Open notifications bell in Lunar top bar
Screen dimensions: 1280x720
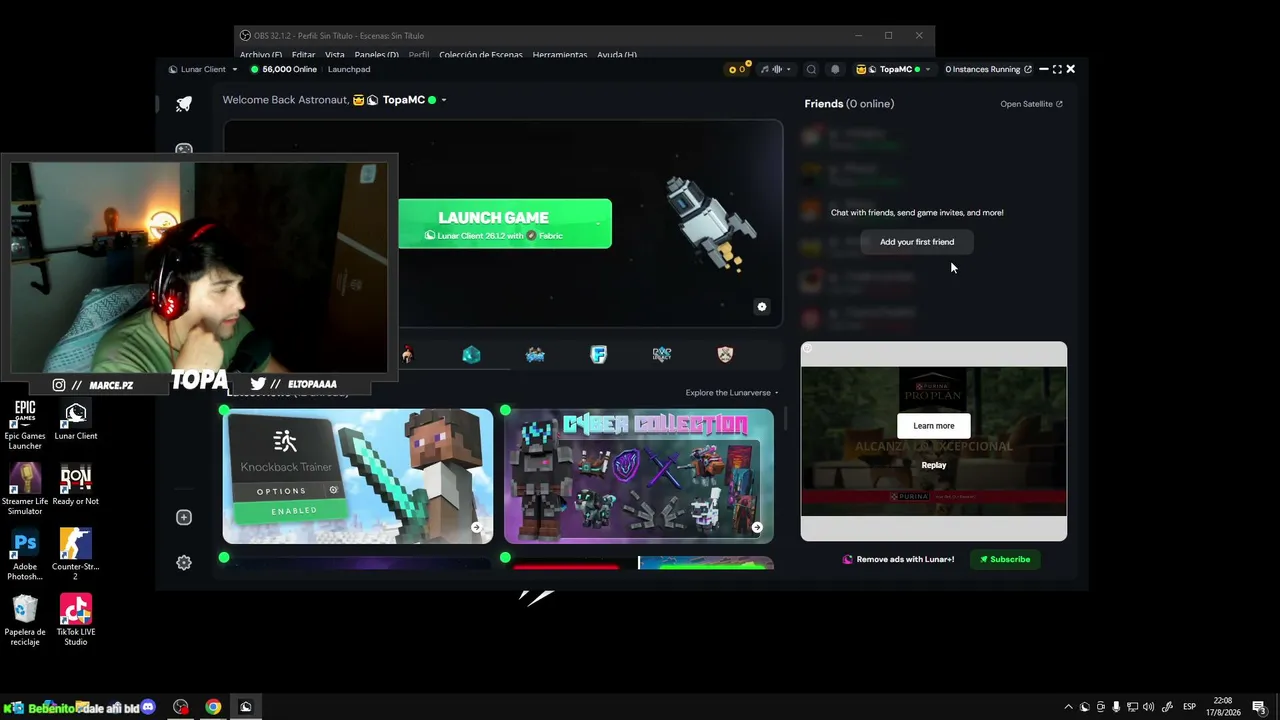835,70
